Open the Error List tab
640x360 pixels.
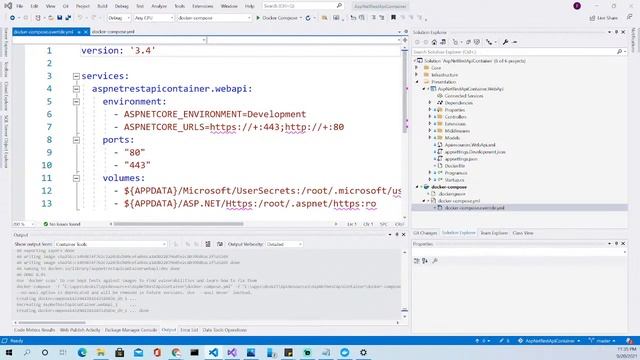coord(189,330)
